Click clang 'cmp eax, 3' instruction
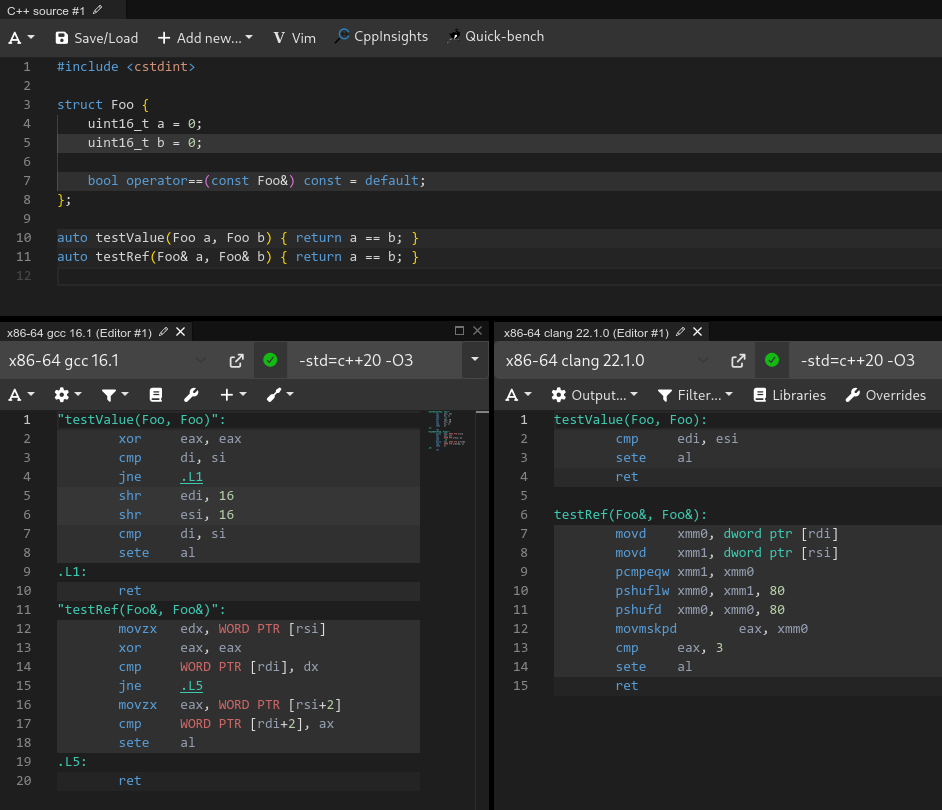This screenshot has height=810, width=942. click(x=669, y=648)
